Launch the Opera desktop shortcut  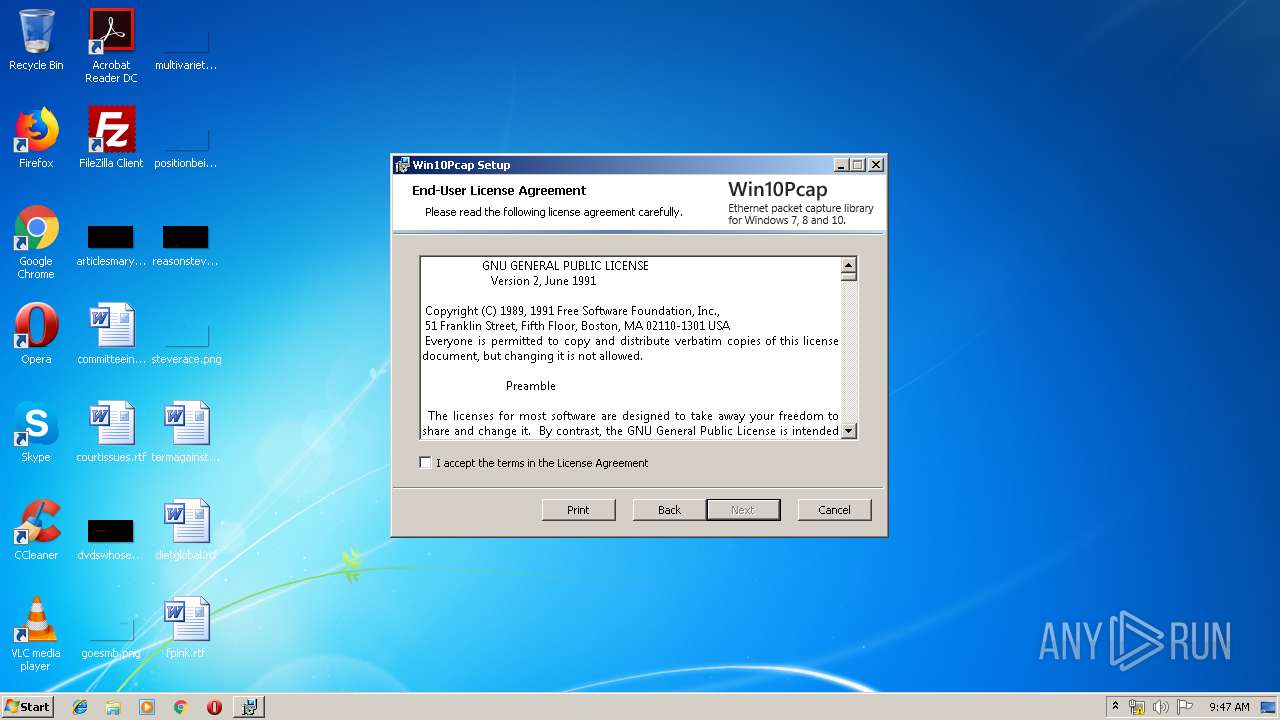[36, 334]
